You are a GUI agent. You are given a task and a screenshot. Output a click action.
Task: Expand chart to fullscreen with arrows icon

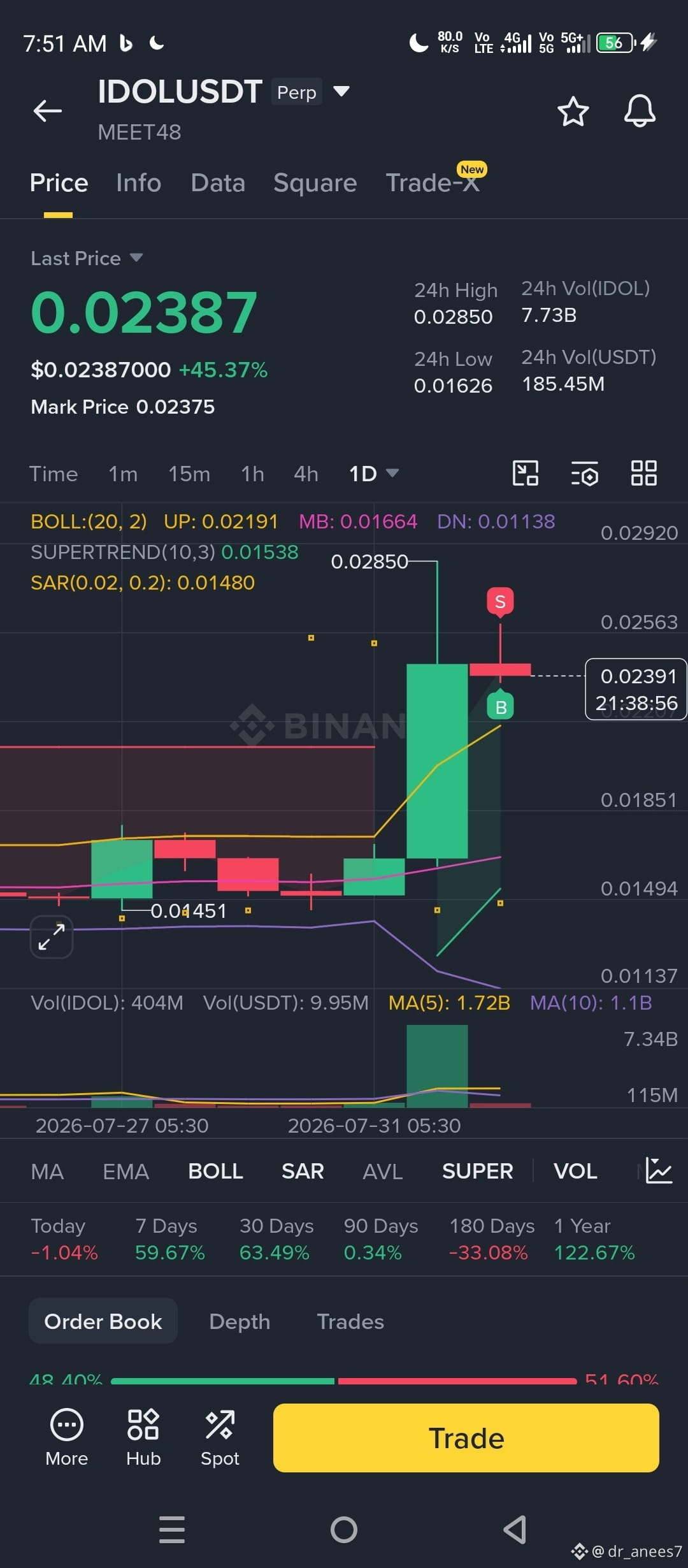pyautogui.click(x=52, y=937)
